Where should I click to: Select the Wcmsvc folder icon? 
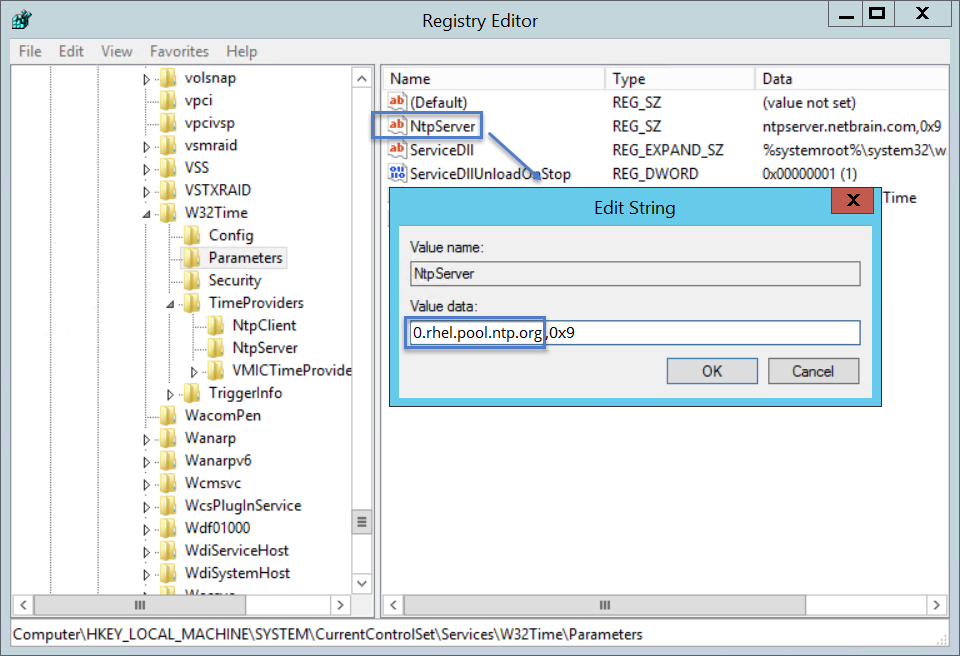168,483
